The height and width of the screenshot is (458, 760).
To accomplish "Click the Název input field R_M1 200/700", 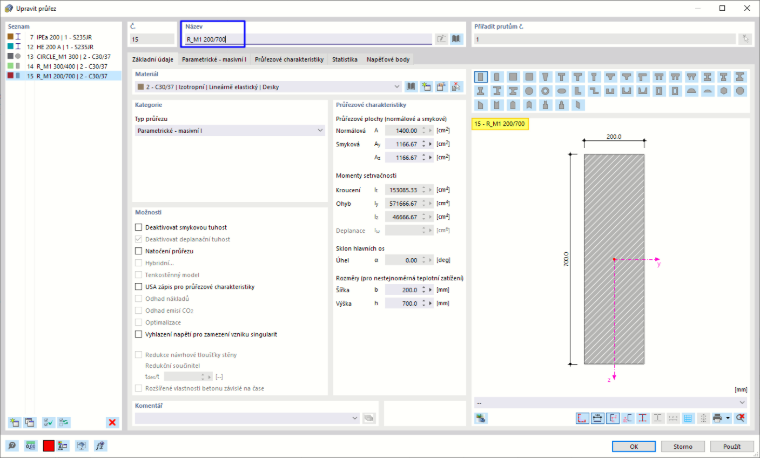I will click(x=308, y=39).
